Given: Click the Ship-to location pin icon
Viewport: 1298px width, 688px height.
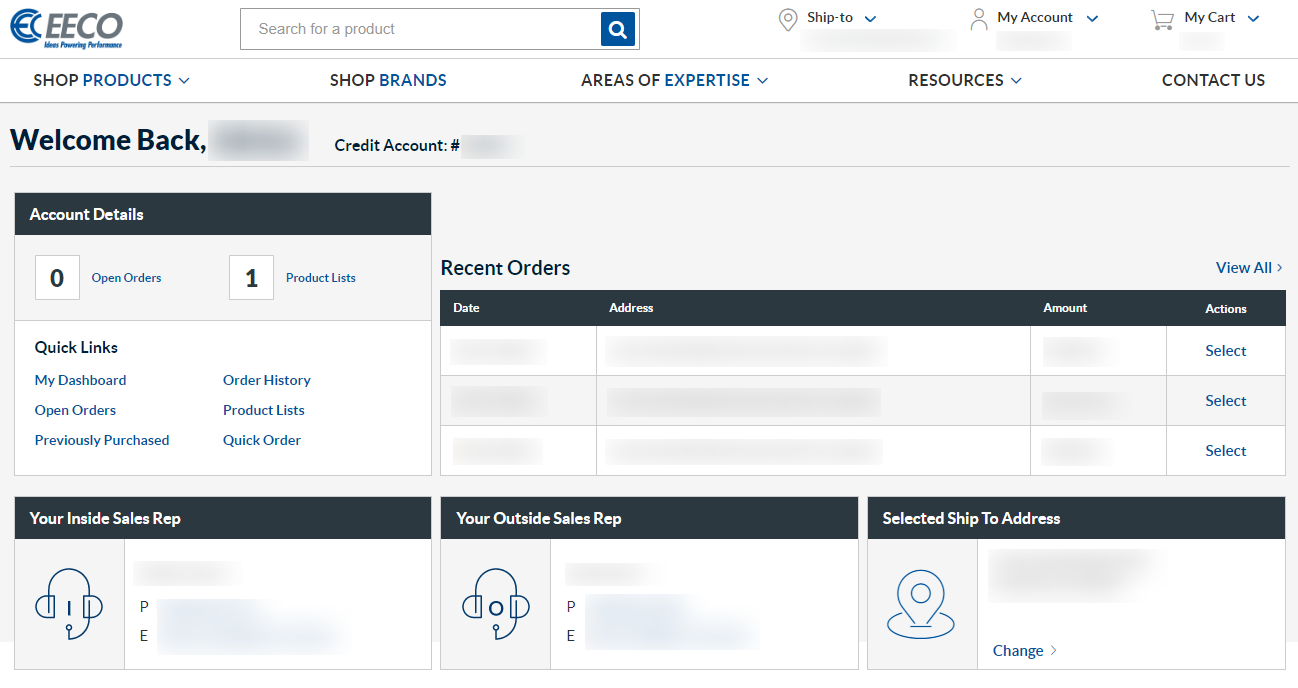Looking at the screenshot, I should tap(788, 20).
